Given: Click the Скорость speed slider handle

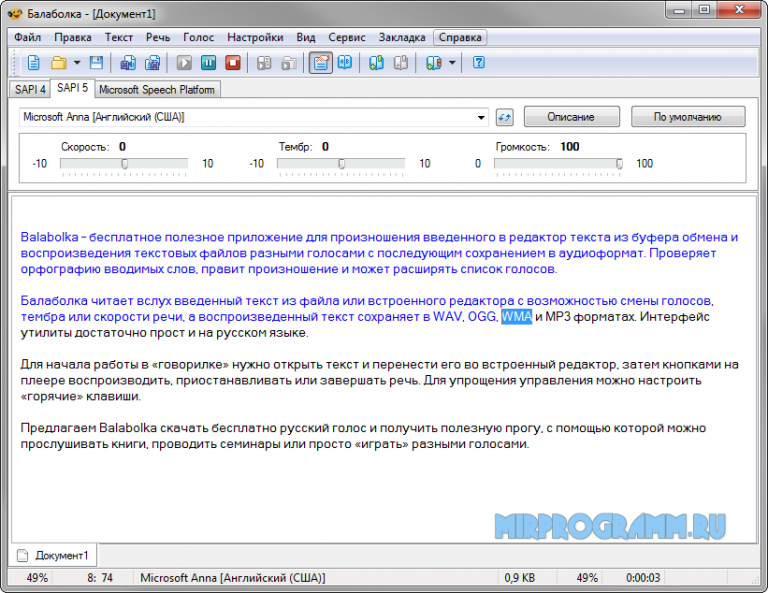Looking at the screenshot, I should [124, 164].
